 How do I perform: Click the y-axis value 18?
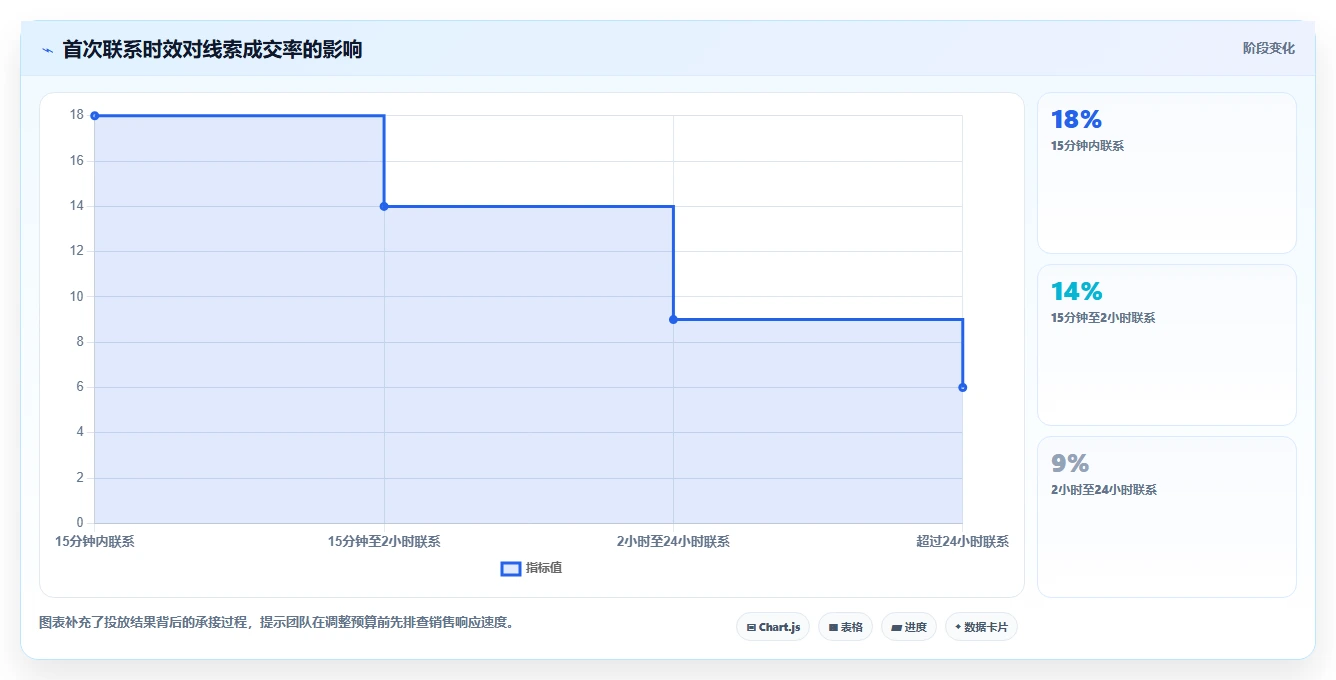(x=77, y=115)
